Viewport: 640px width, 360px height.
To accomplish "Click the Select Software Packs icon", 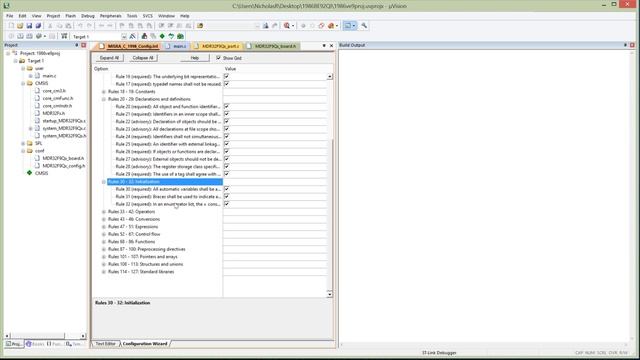I will pos(171,36).
